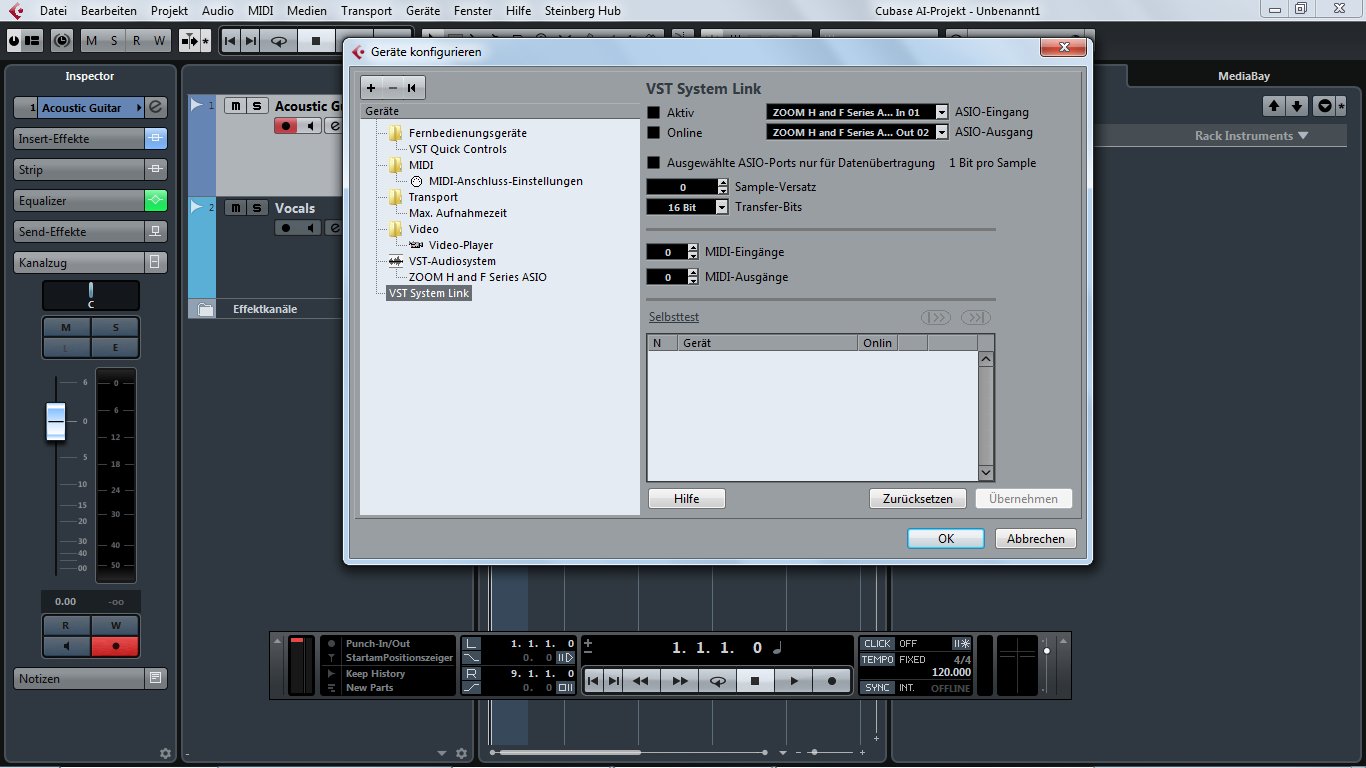Click the Abbrechen button
Screen dimensions: 1366x768
coord(1036,538)
